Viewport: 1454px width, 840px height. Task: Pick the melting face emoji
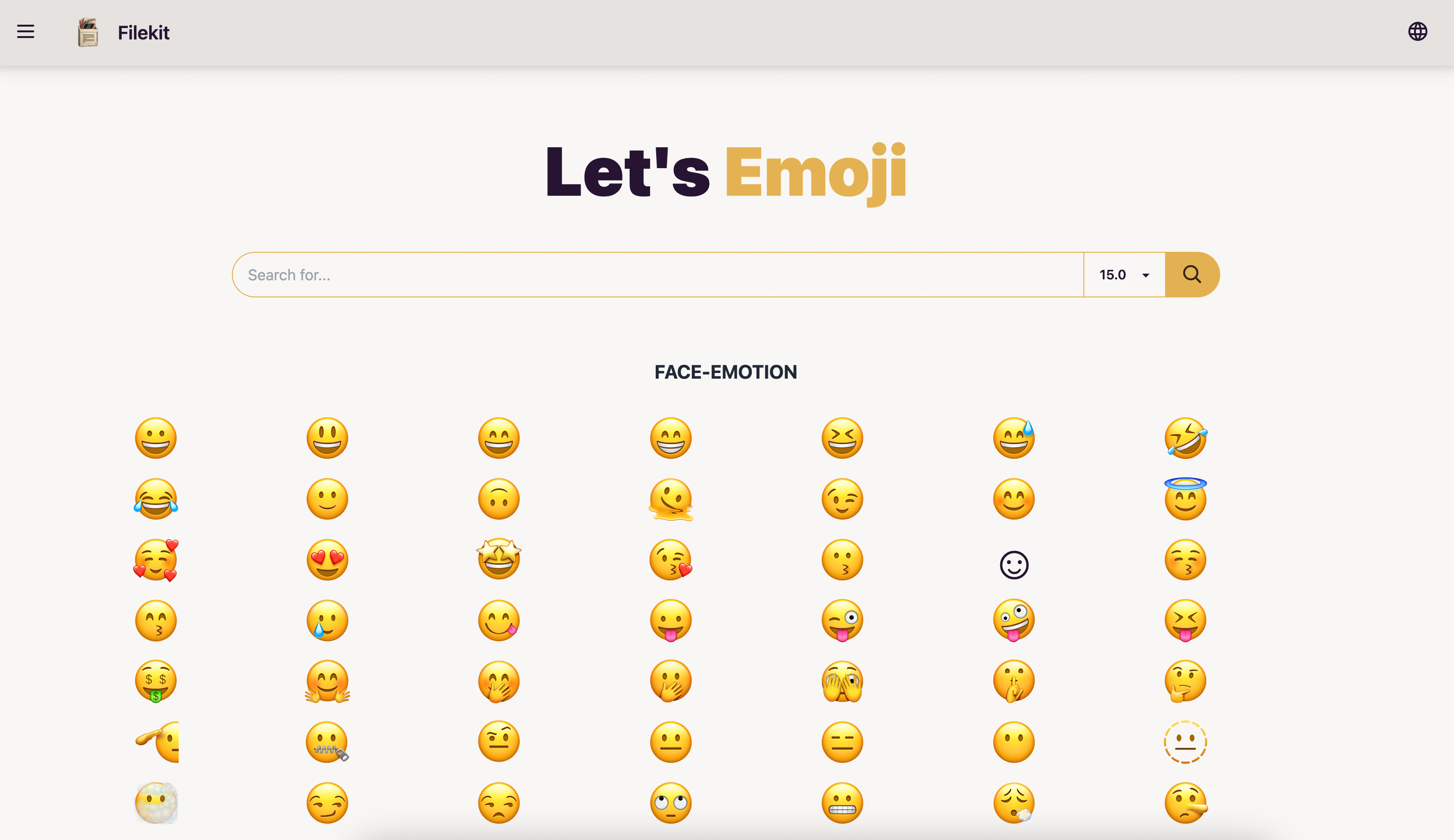point(670,499)
